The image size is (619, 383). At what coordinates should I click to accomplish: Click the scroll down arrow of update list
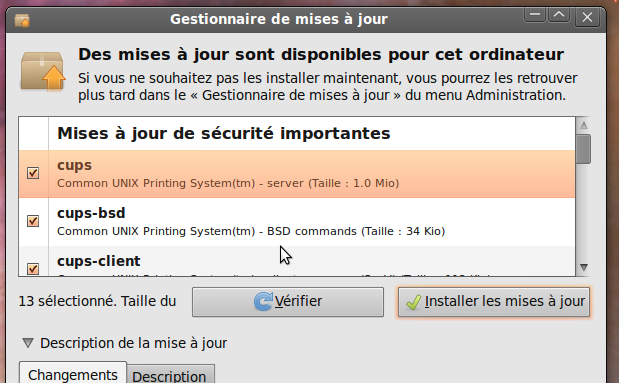tap(584, 267)
